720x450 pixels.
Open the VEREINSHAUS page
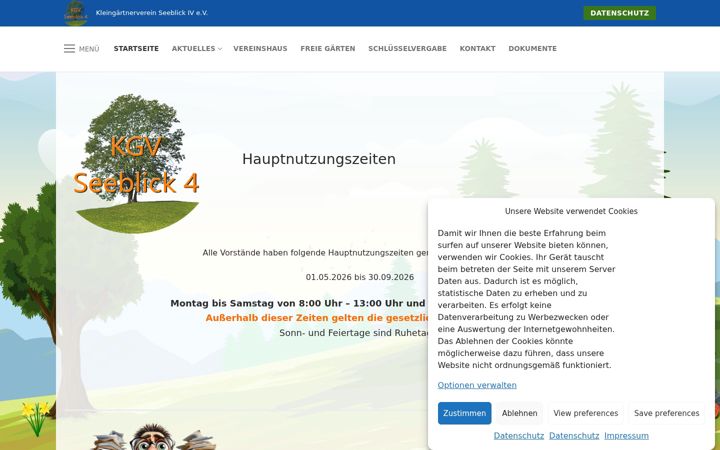click(260, 49)
